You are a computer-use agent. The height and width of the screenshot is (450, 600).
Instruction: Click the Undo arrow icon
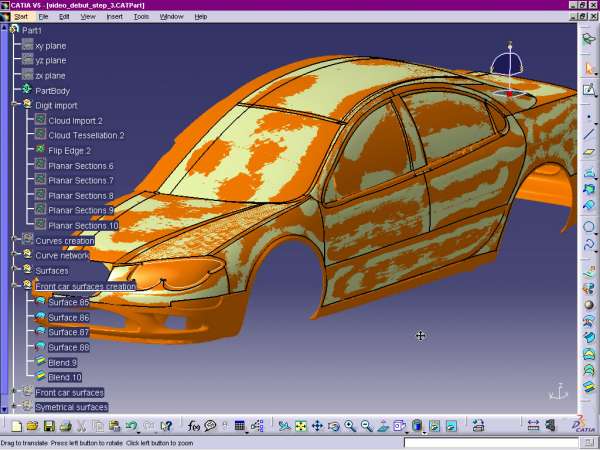[132, 426]
